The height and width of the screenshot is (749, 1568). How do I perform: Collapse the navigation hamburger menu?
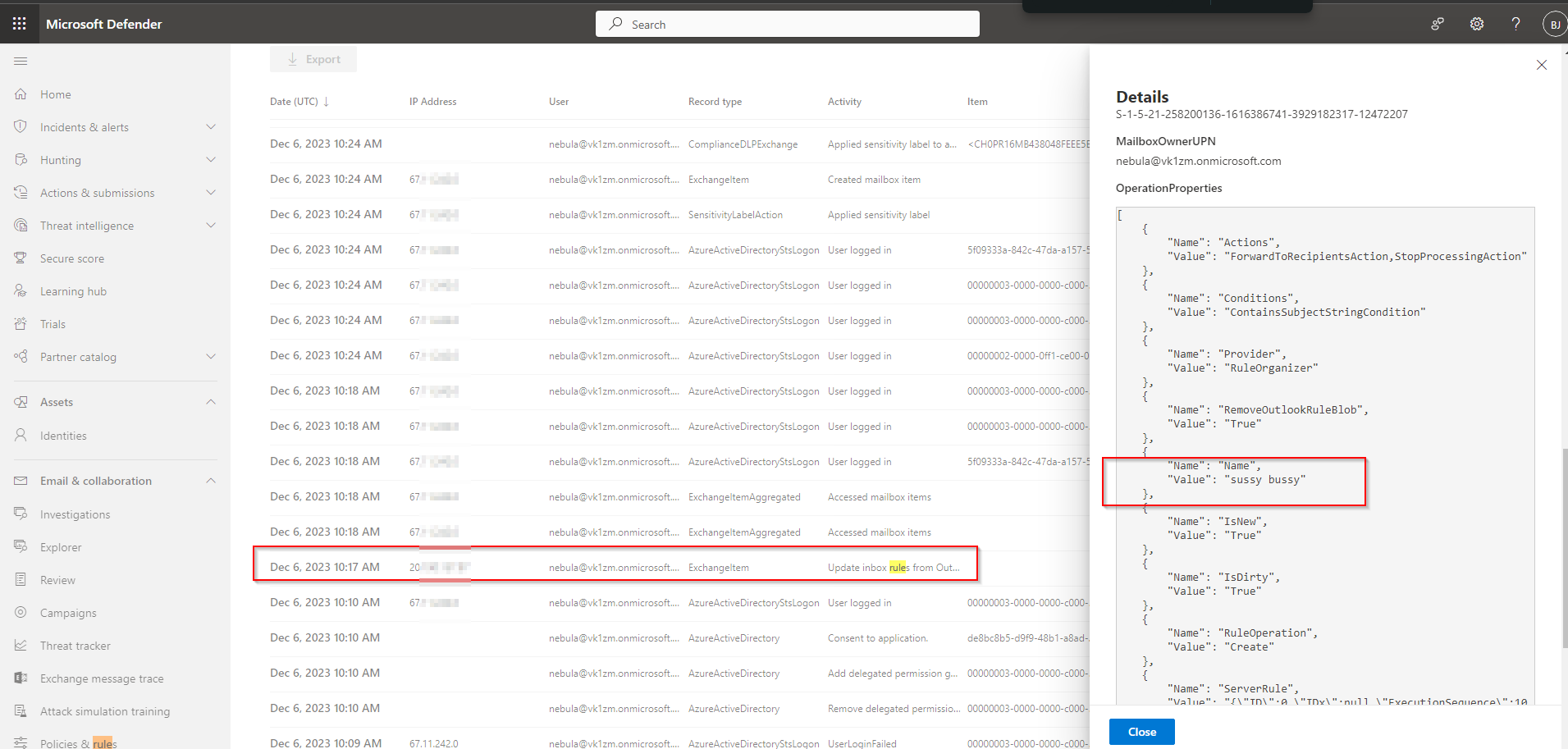point(21,62)
